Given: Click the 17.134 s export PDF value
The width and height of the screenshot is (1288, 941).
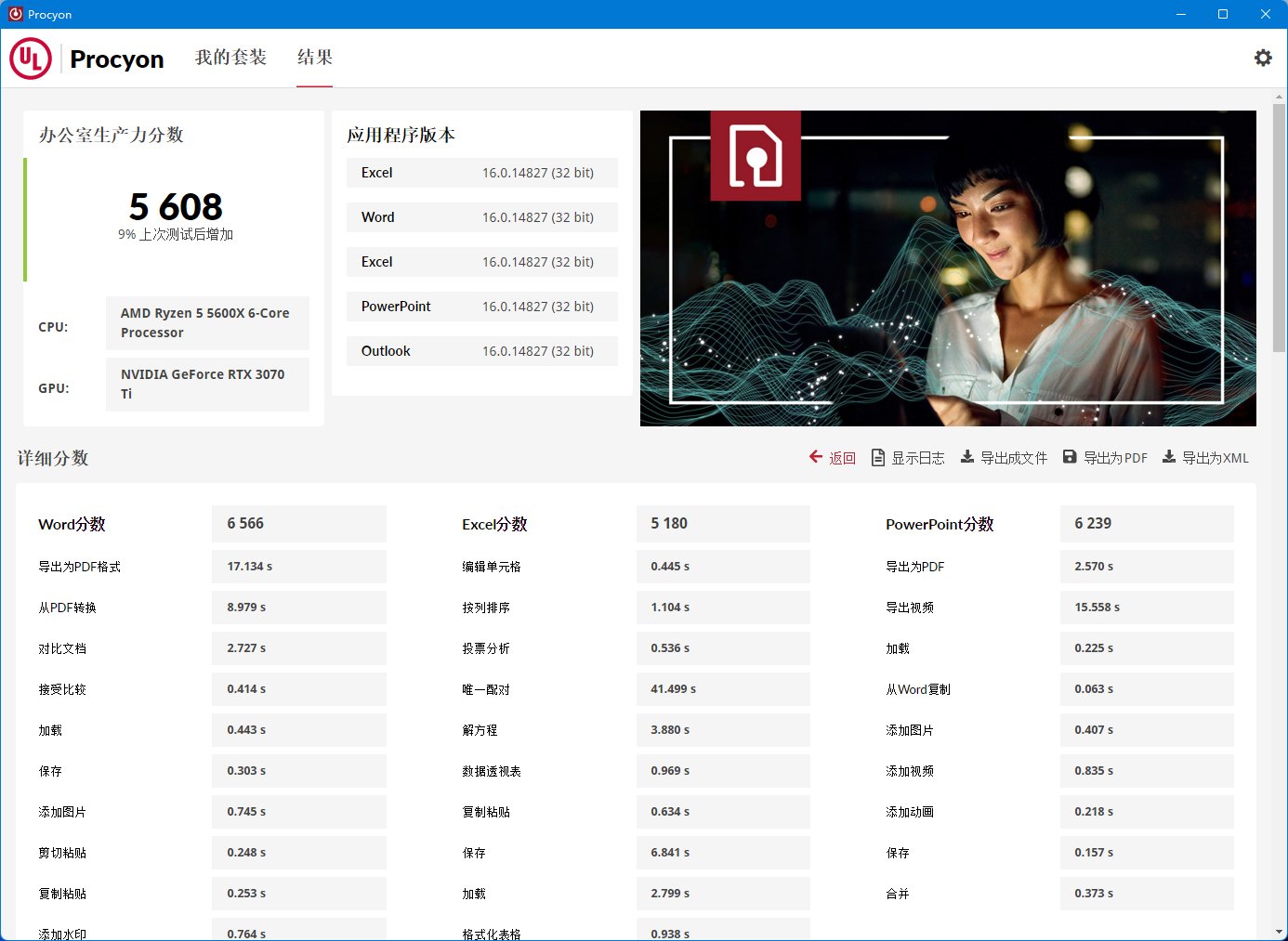Looking at the screenshot, I should (x=298, y=567).
